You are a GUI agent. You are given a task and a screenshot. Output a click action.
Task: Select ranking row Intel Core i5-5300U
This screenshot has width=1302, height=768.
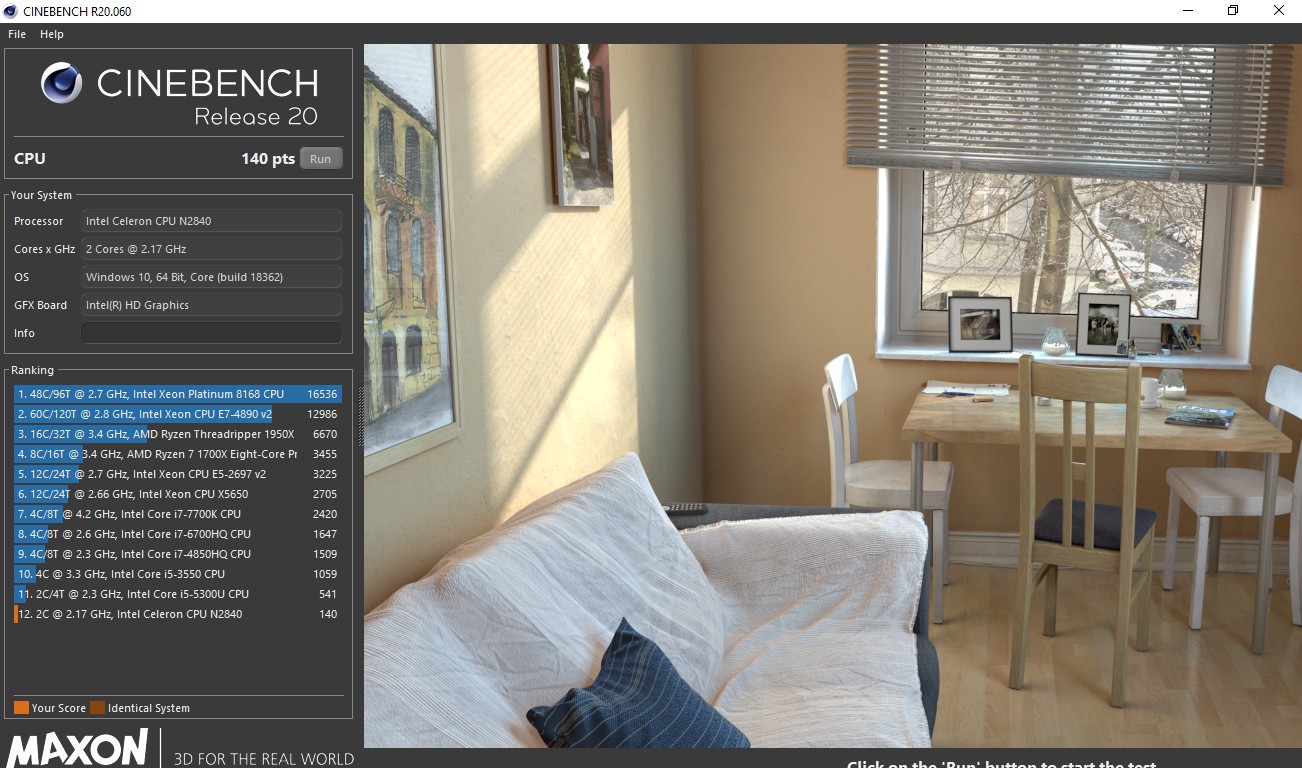click(178, 594)
